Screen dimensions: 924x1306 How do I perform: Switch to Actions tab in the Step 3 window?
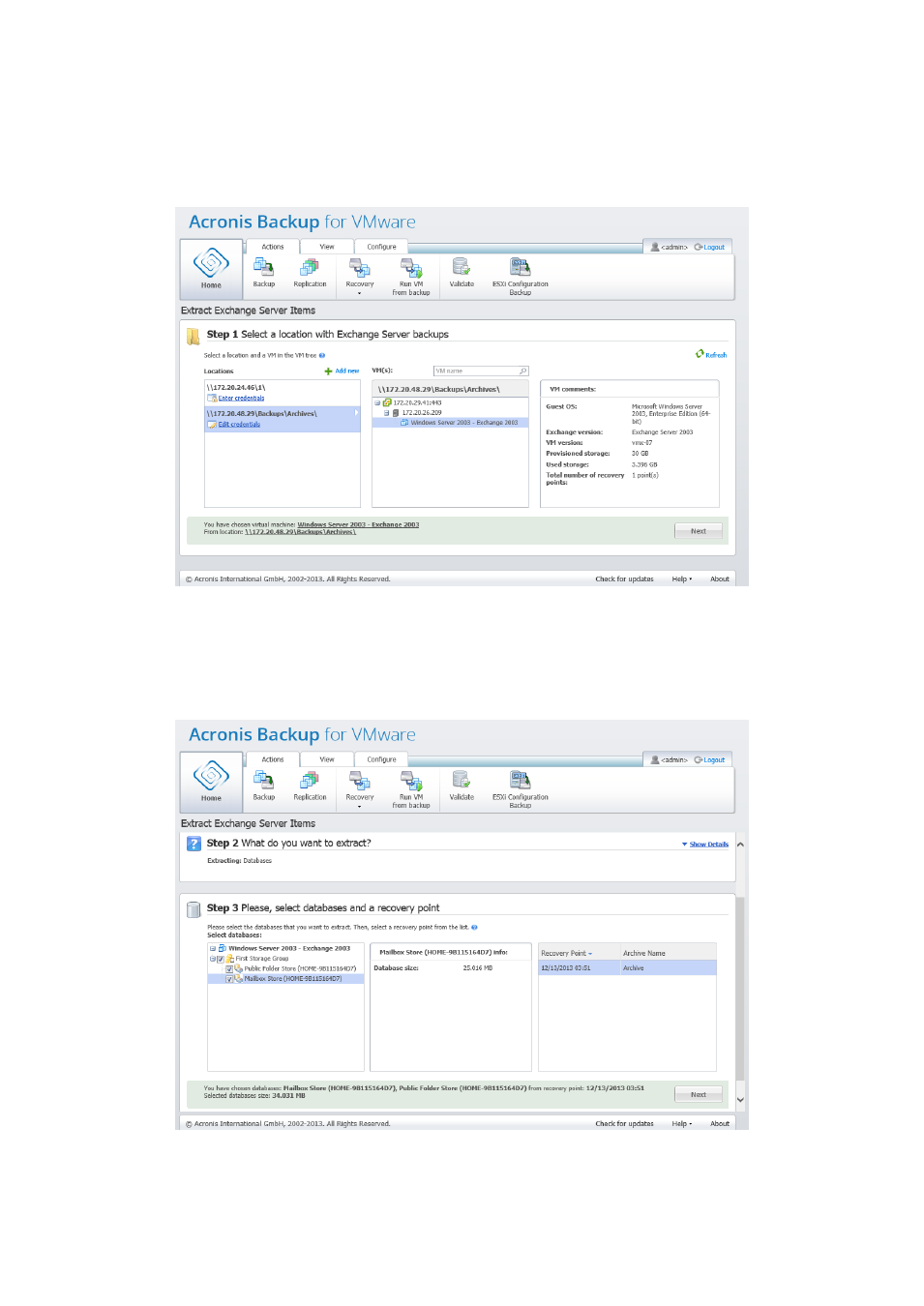273,759
